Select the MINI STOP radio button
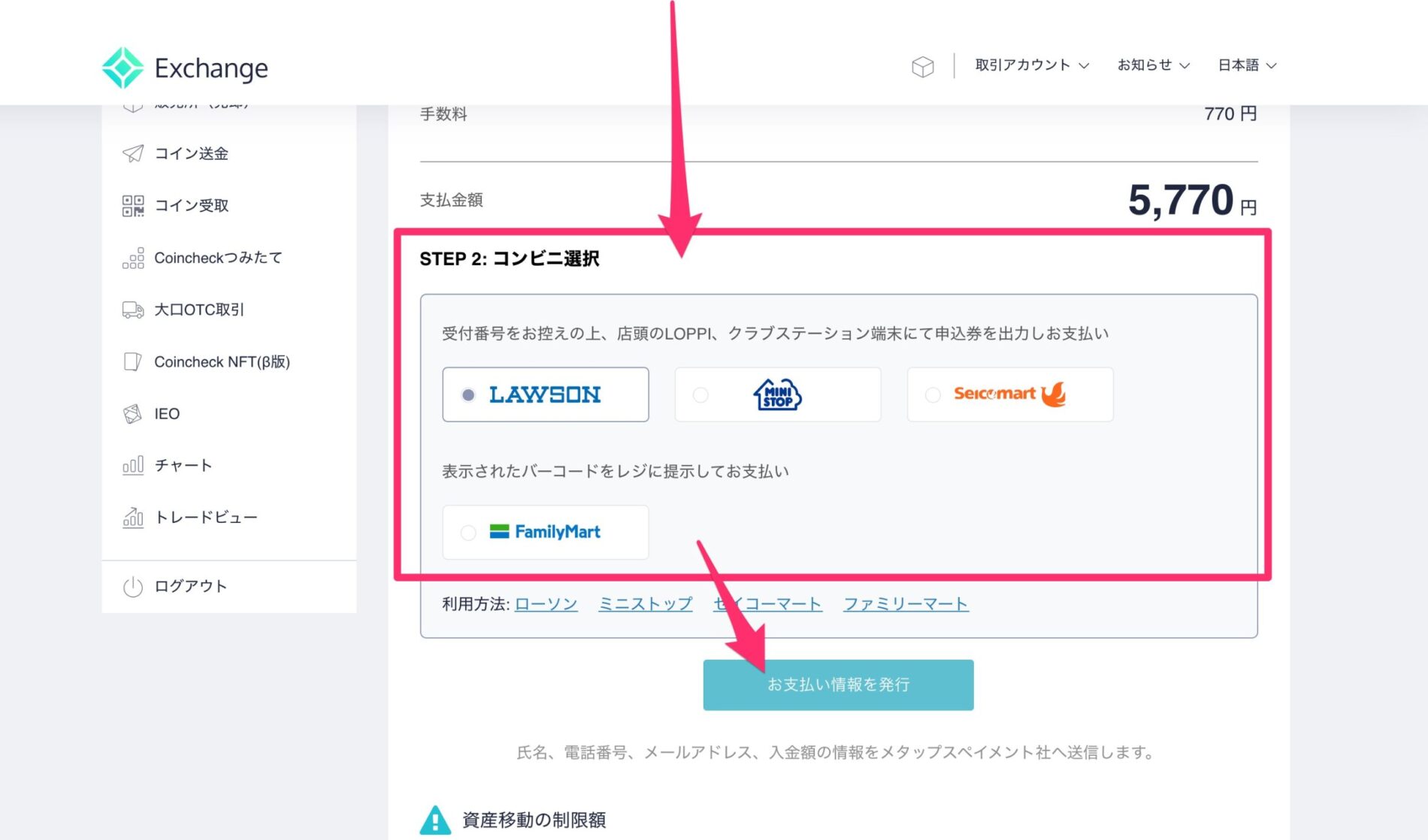 [700, 394]
